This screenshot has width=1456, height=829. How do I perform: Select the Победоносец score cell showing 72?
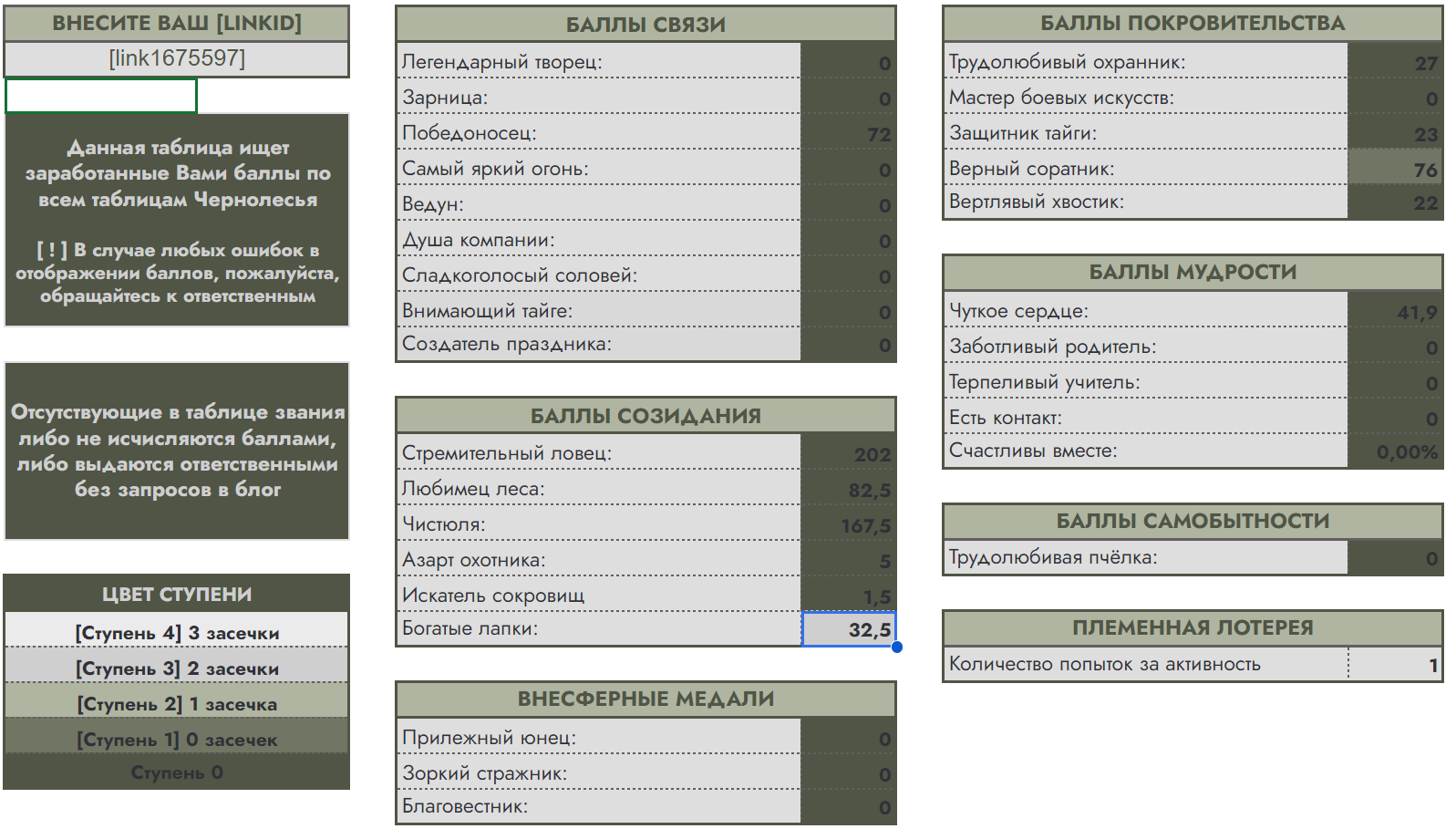848,134
